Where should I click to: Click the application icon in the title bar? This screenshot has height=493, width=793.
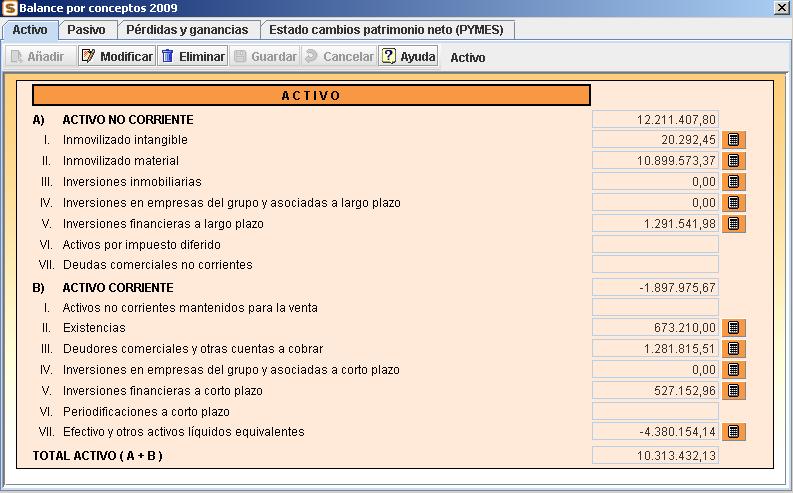tap(9, 8)
